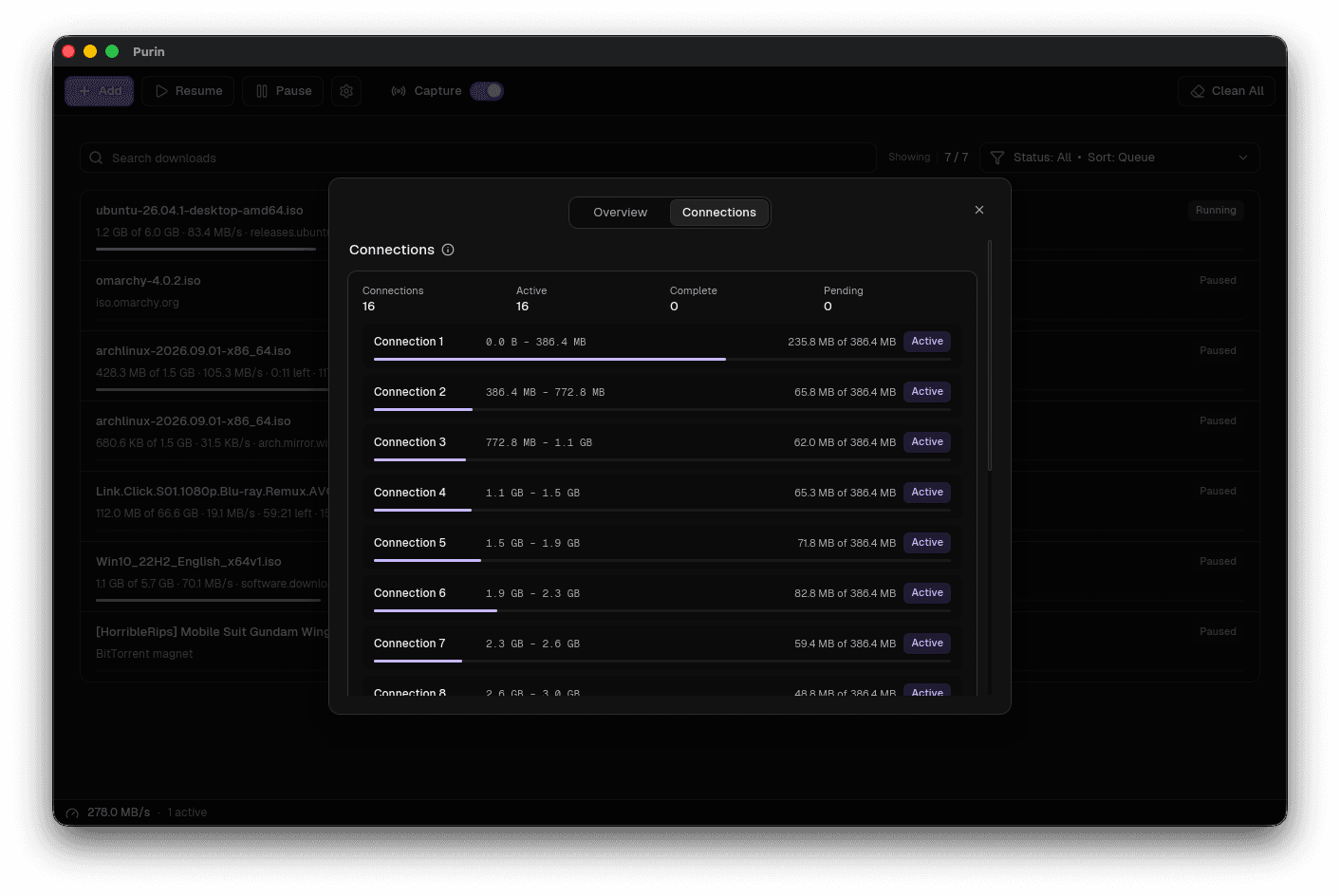
Task: Click the Clean All button
Action: (1226, 91)
